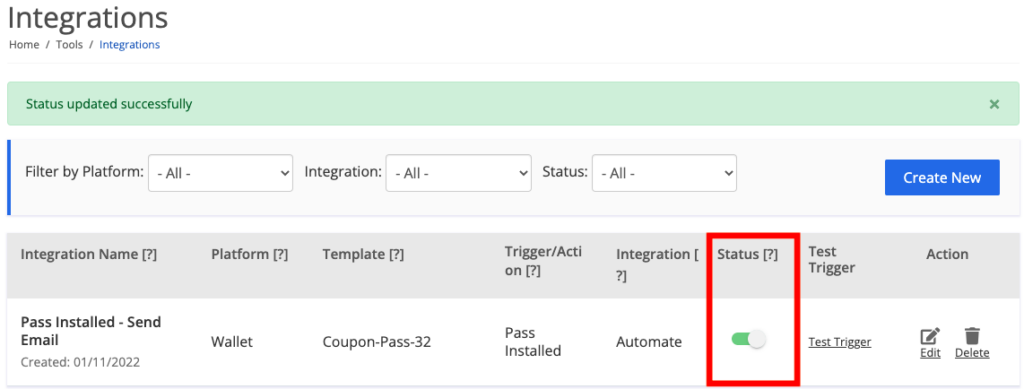Click the Edit pencil icon
Viewport: 1024px width, 389px height.
point(930,336)
